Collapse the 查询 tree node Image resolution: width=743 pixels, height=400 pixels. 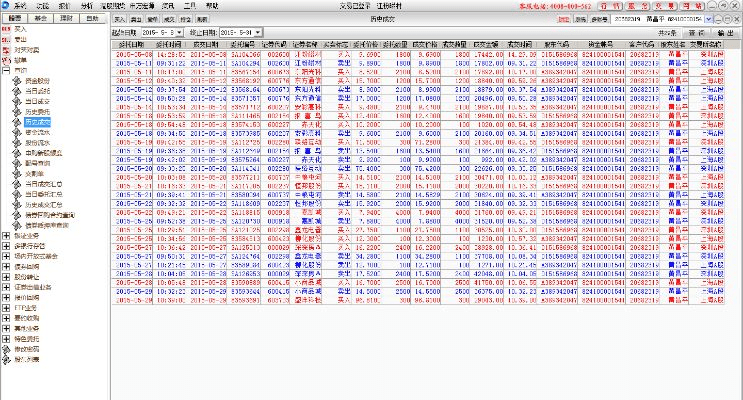(6, 69)
